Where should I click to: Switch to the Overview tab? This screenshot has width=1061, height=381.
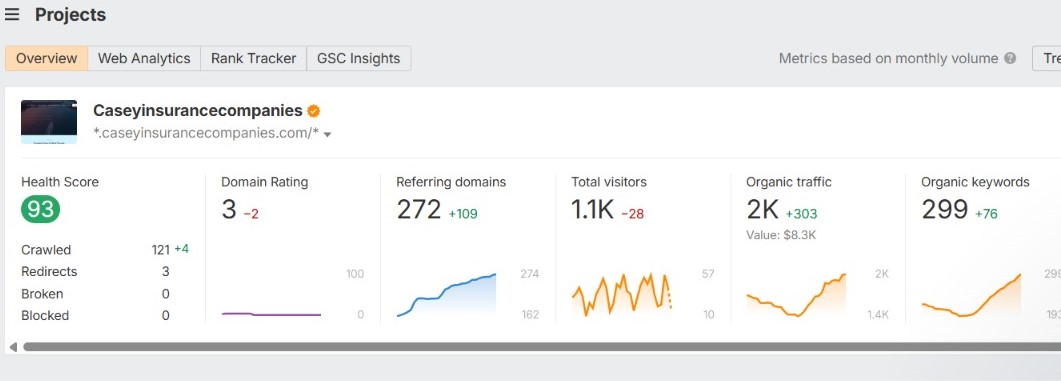tap(46, 58)
